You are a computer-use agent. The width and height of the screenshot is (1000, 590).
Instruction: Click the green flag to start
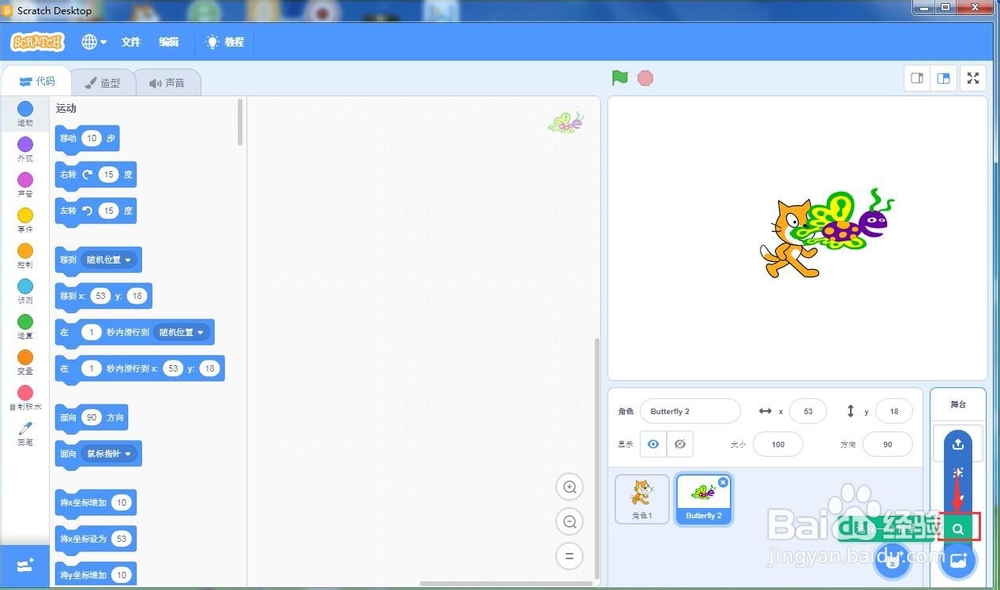click(x=619, y=78)
